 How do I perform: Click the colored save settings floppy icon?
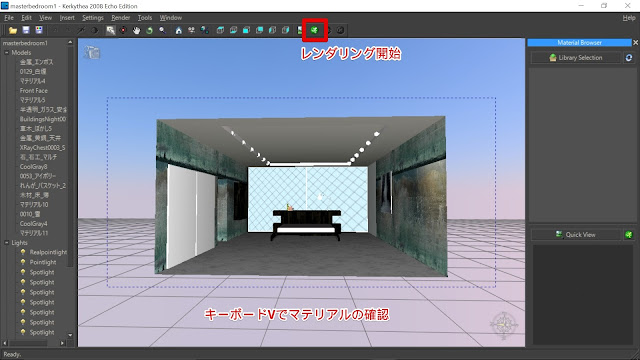tap(39, 30)
